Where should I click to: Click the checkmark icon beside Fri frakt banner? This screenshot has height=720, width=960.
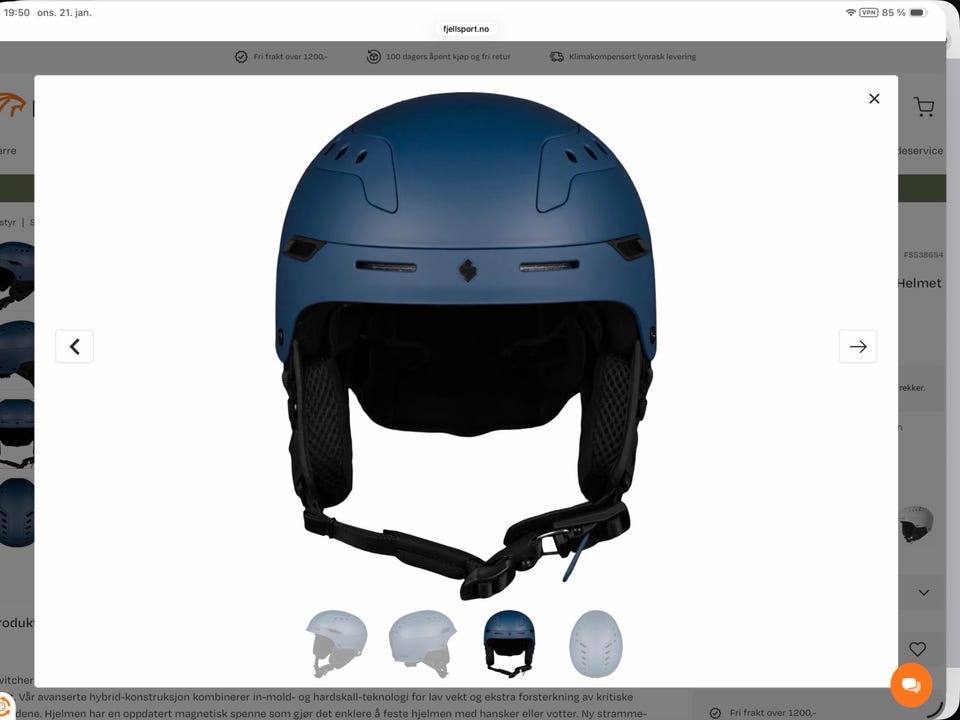point(241,56)
